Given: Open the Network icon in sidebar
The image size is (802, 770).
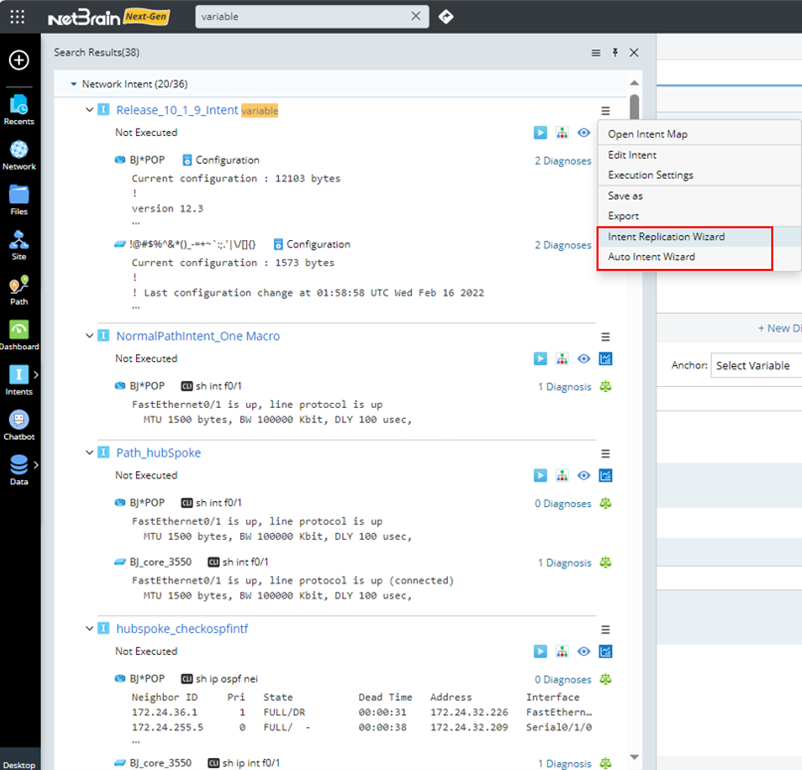Looking at the screenshot, I should point(19,155).
